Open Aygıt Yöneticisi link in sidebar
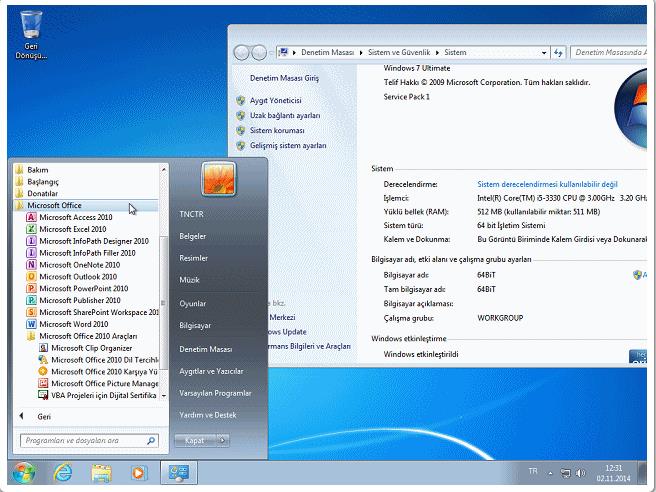The width and height of the screenshot is (656, 492). click(x=275, y=101)
